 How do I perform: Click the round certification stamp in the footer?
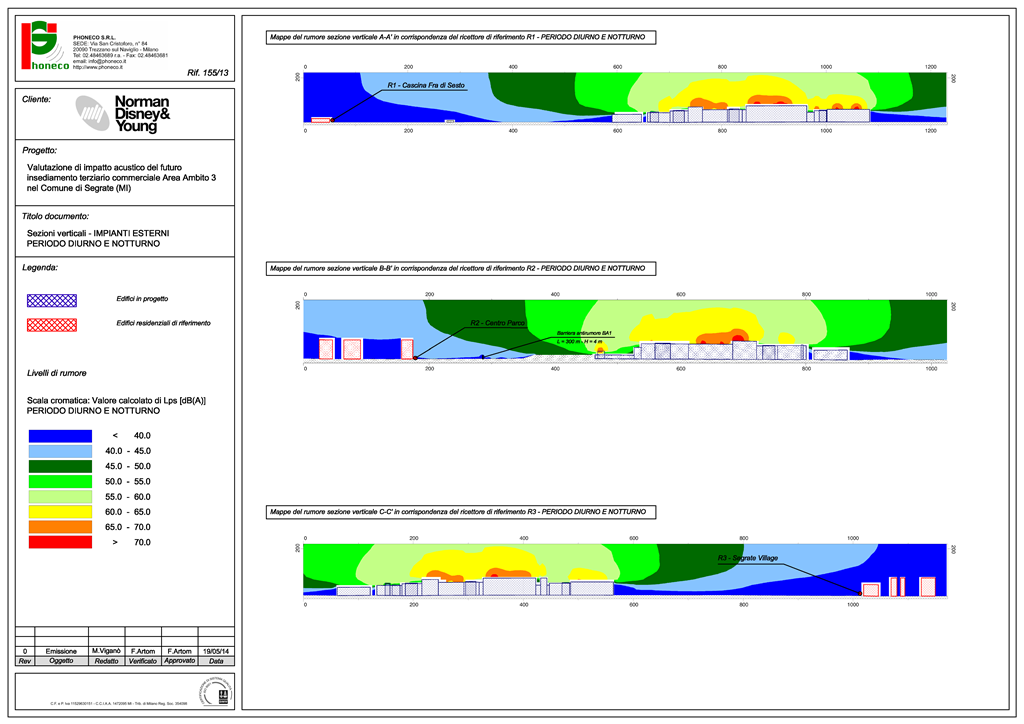click(x=217, y=692)
